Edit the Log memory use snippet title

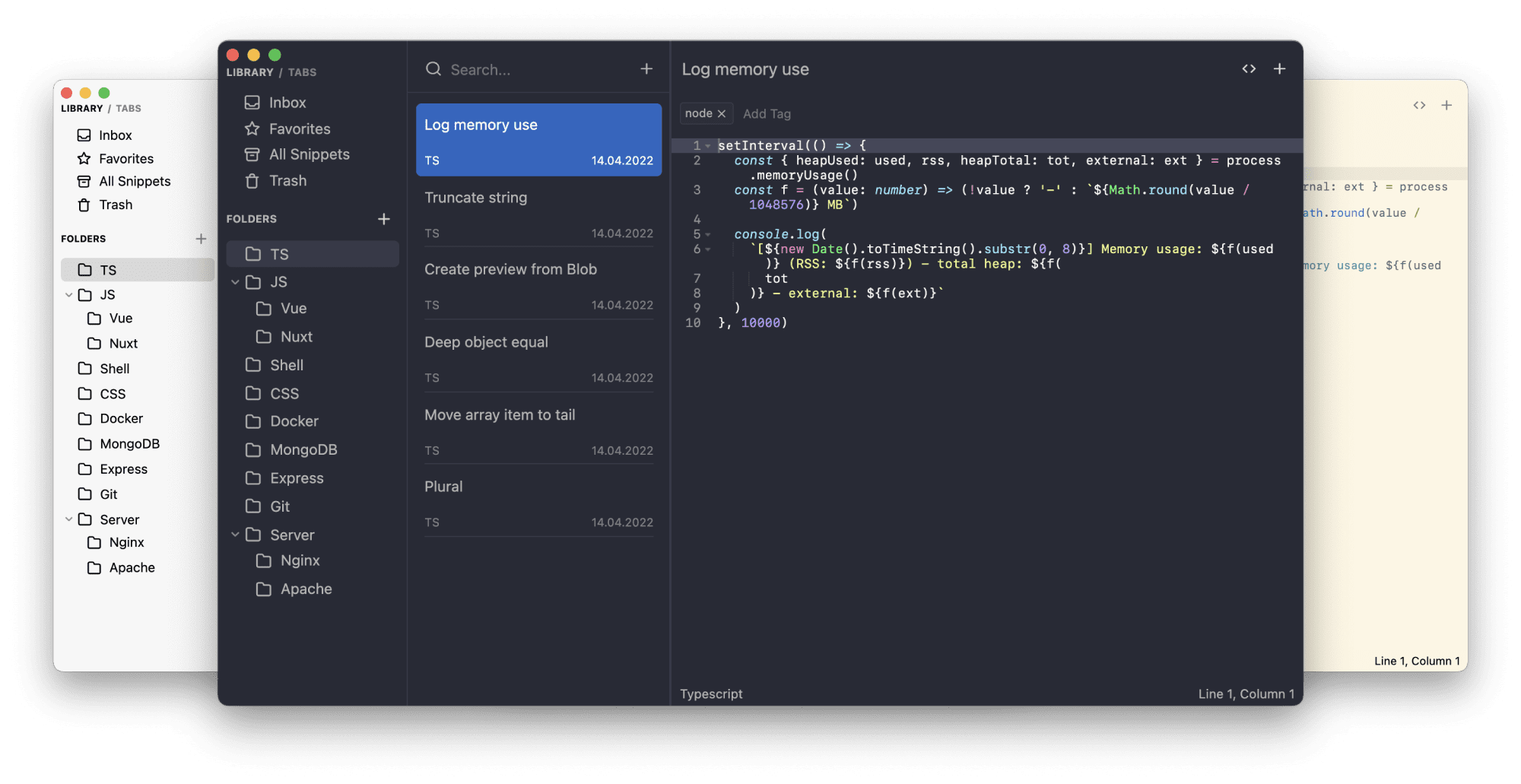(745, 69)
